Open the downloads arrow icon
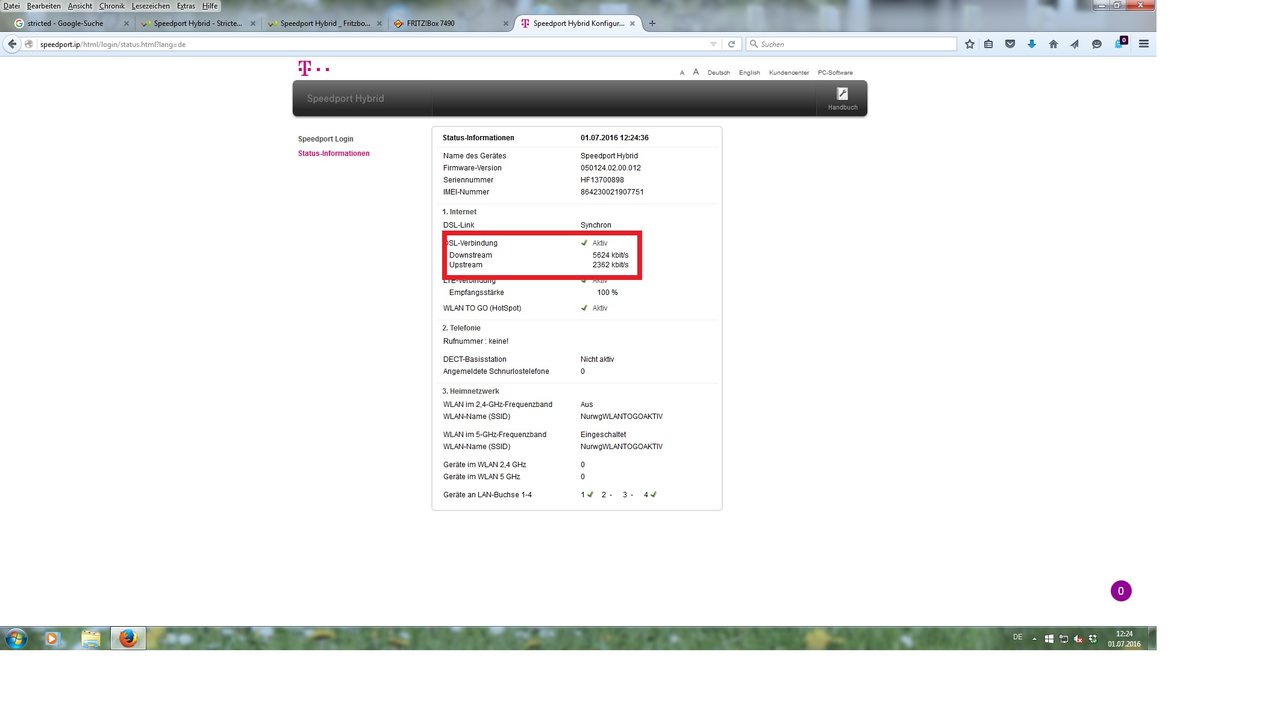The height and width of the screenshot is (720, 1280). (x=1032, y=44)
